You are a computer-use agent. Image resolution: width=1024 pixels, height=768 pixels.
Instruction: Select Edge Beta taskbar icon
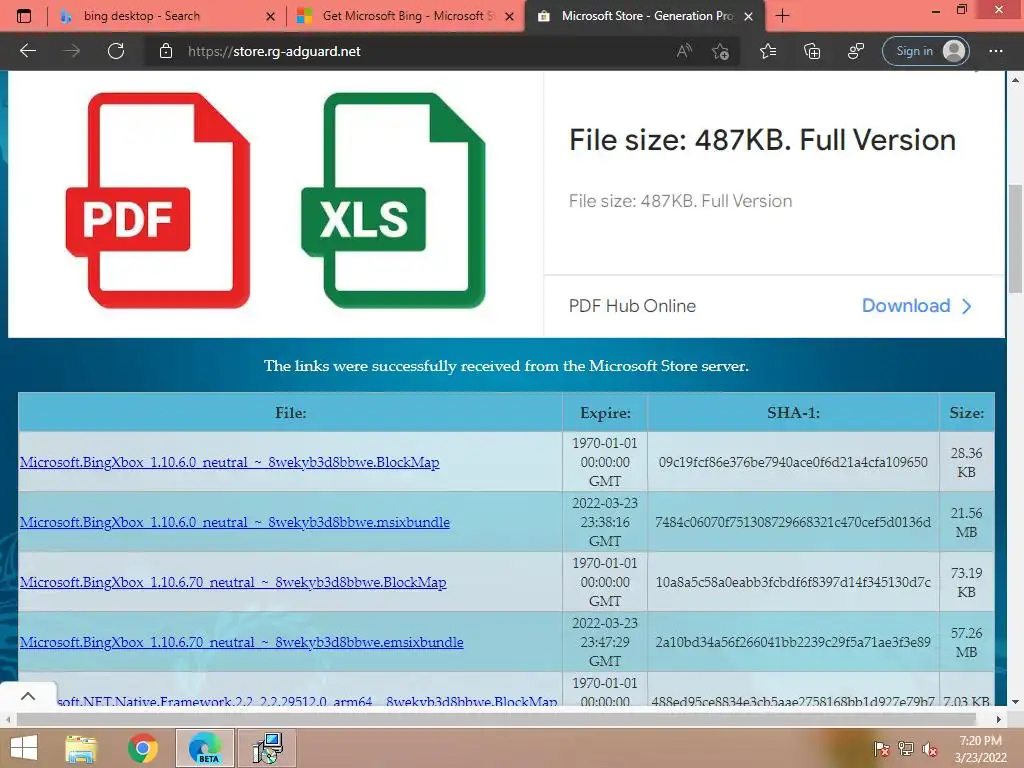point(204,748)
